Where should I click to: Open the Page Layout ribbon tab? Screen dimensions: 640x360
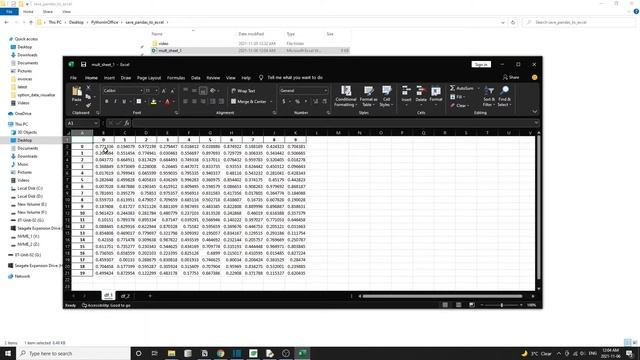point(149,78)
